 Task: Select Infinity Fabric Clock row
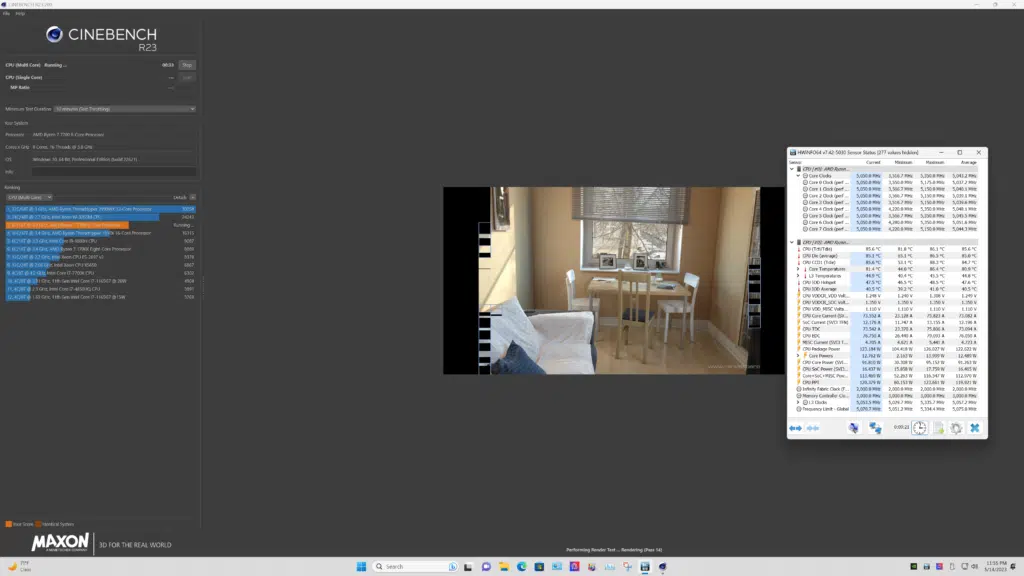(x=887, y=389)
